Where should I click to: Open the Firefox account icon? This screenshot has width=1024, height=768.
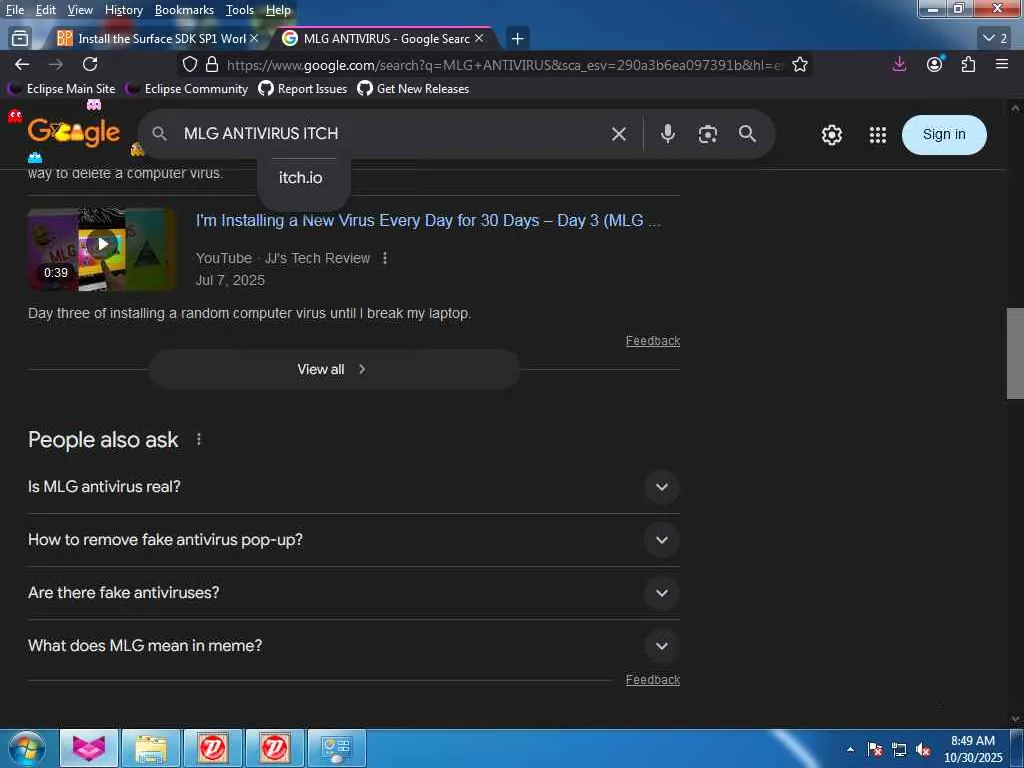tap(935, 64)
